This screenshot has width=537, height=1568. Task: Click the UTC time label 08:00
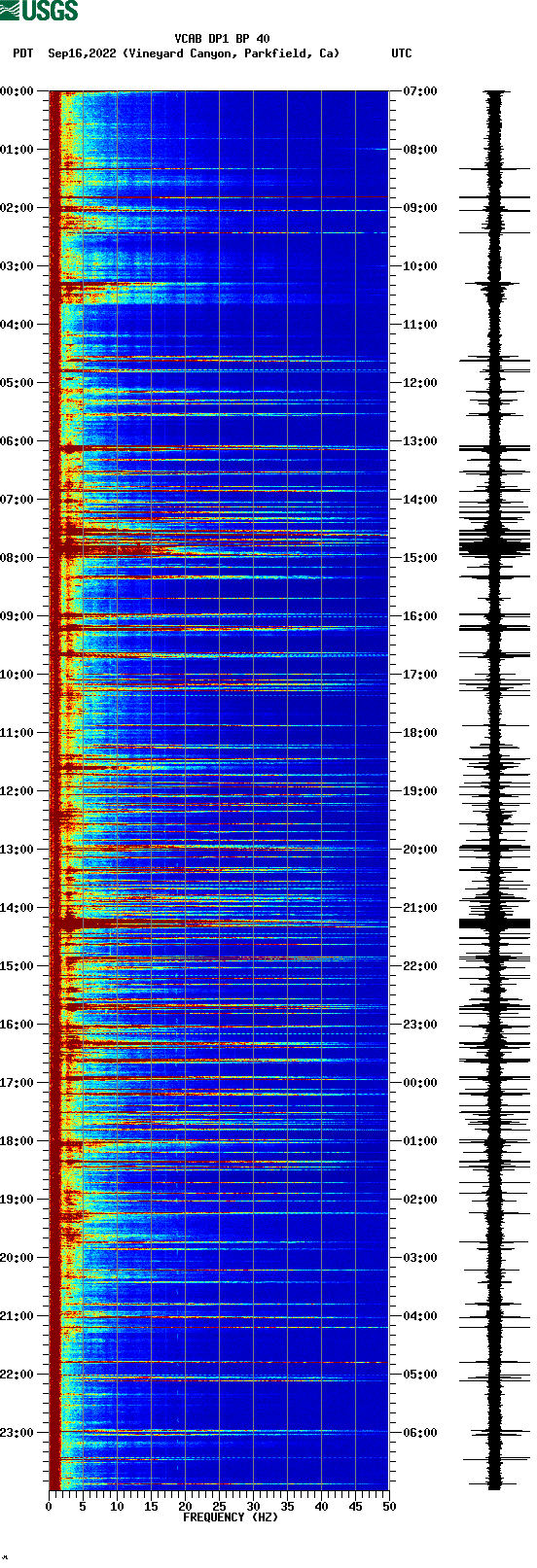pos(420,150)
